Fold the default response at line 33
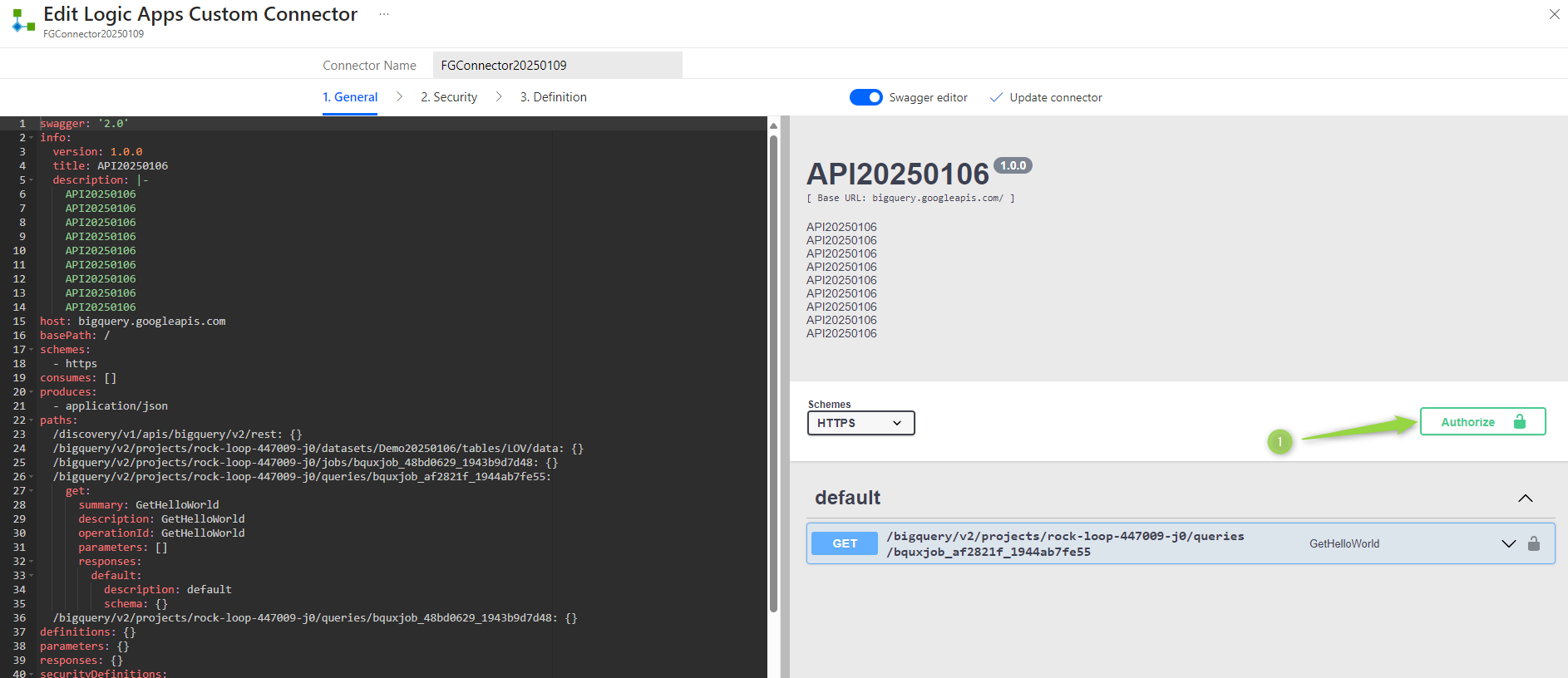 click(32, 576)
